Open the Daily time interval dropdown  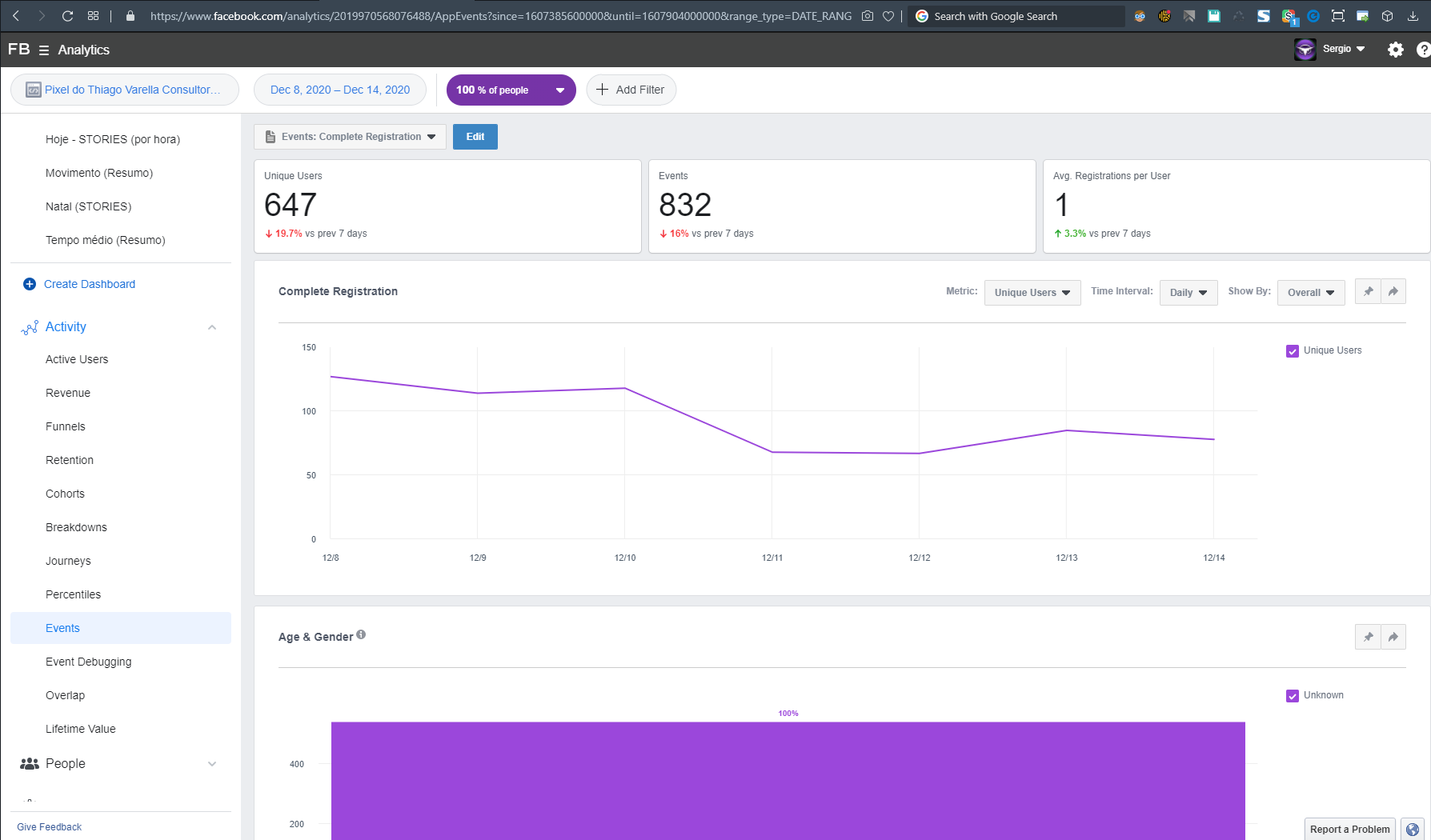click(1188, 292)
